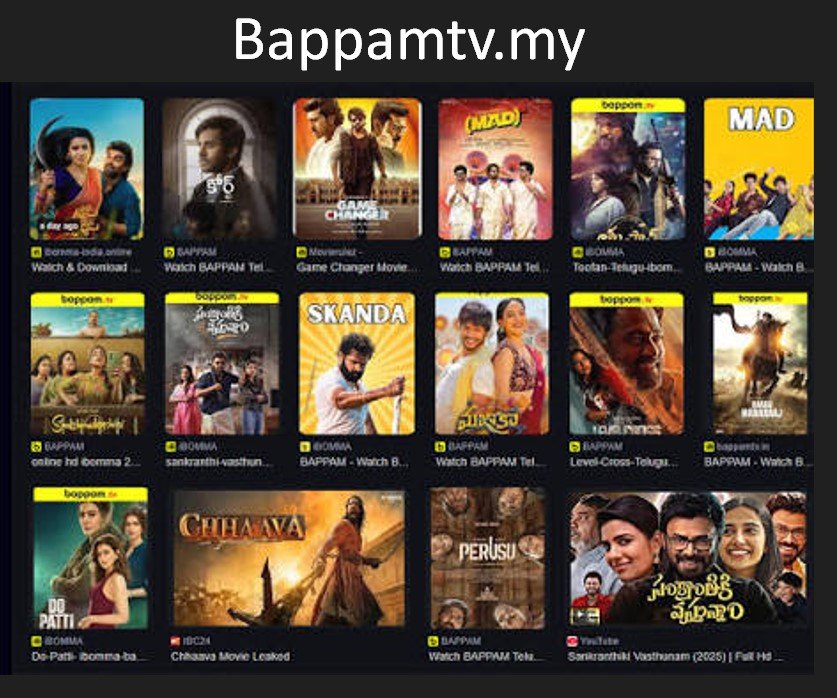The height and width of the screenshot is (698, 837).
Task: Open the Sankranthiki Vasthunam YouTube thumbnail
Action: pyautogui.click(x=688, y=558)
